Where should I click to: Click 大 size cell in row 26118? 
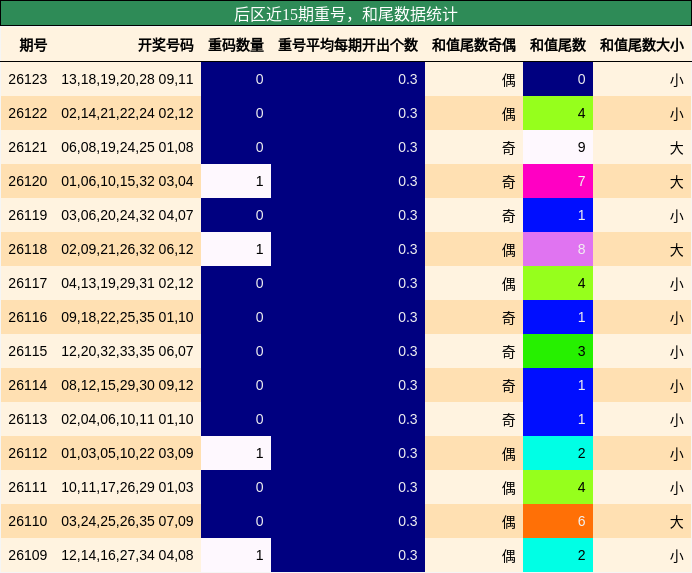(x=642, y=249)
